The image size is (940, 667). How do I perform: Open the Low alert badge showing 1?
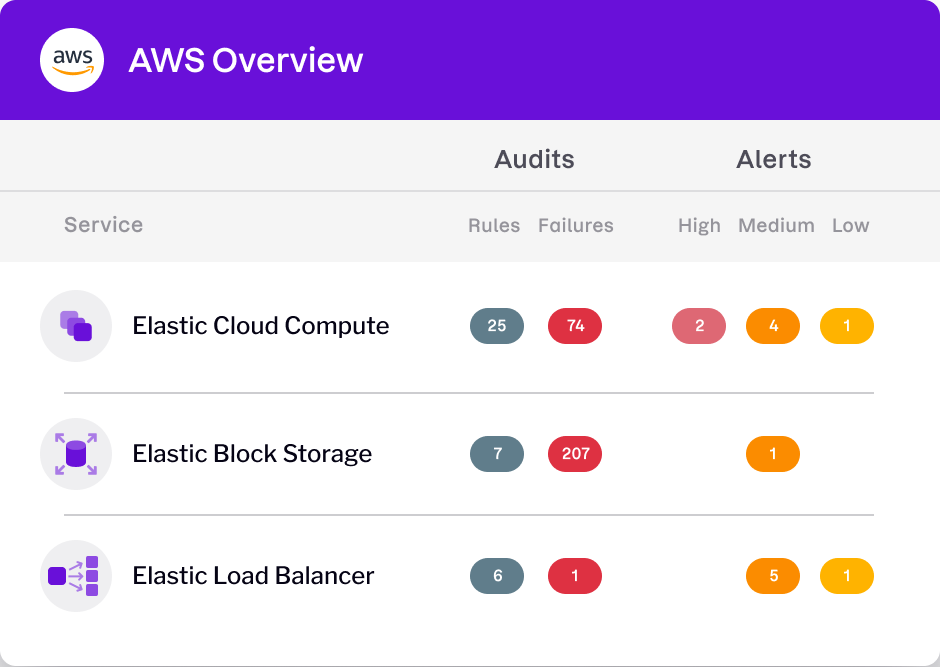tap(847, 326)
